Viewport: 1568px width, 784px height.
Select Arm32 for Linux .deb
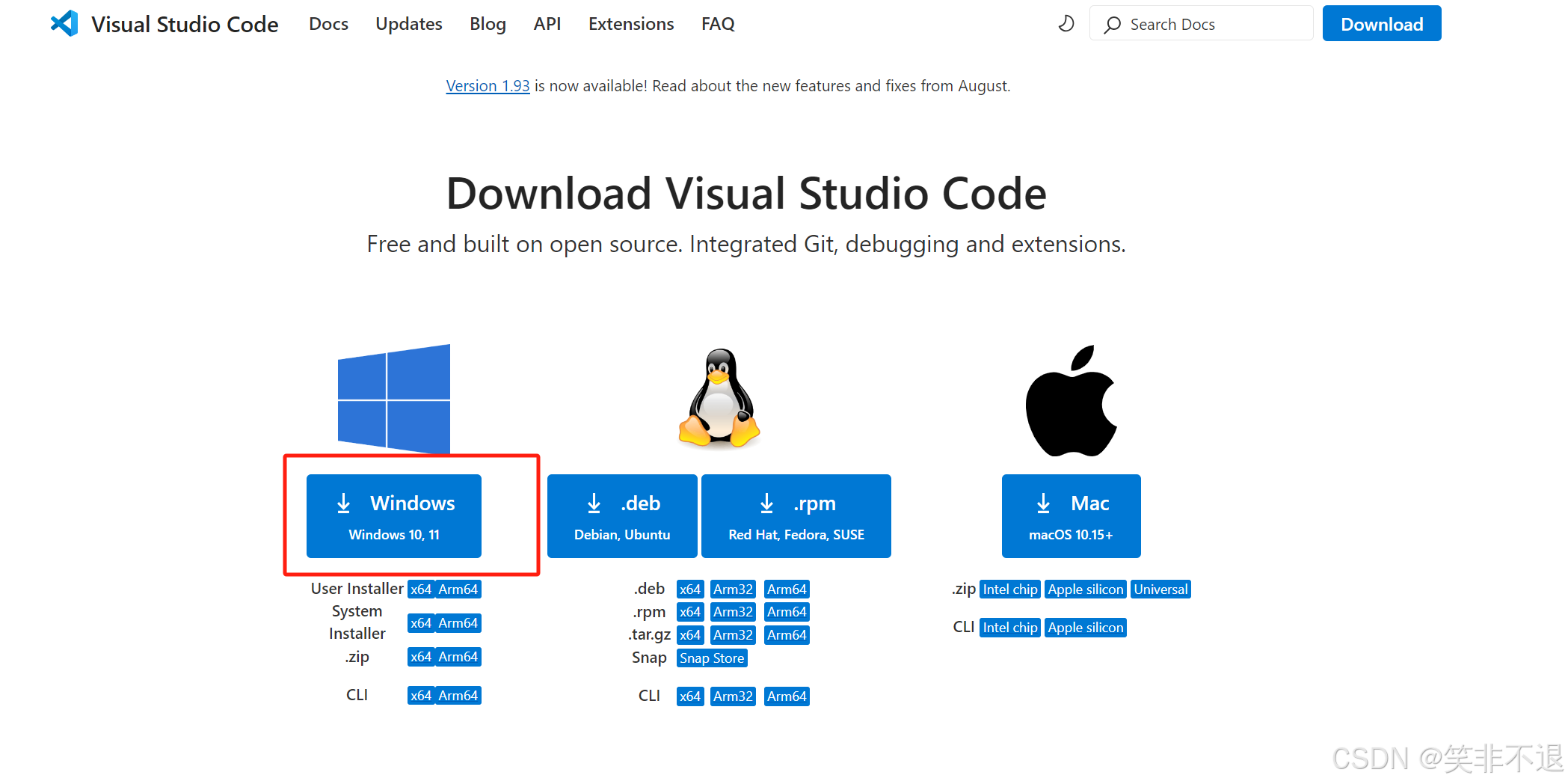pyautogui.click(x=733, y=589)
